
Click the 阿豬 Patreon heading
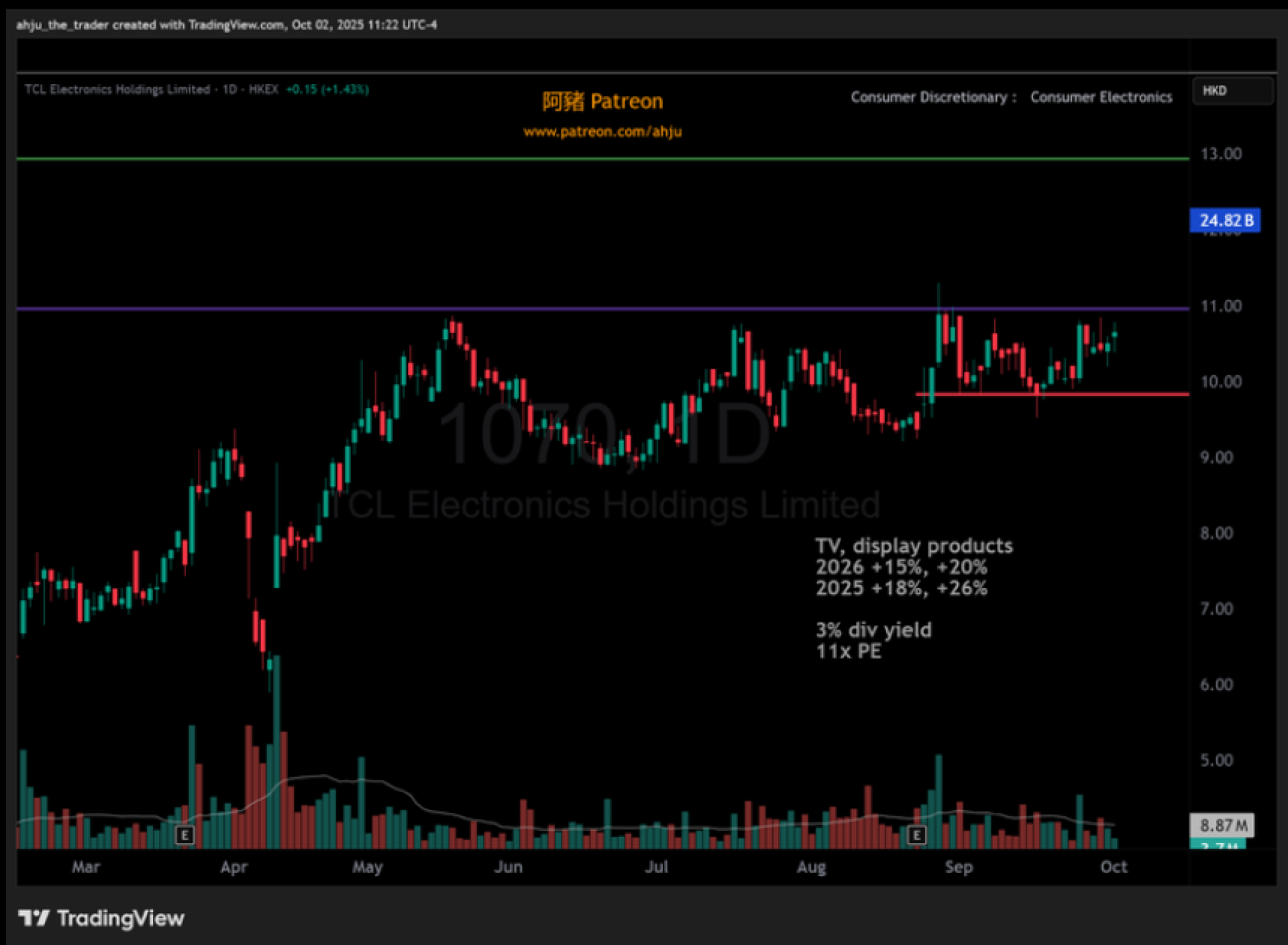[x=602, y=101]
